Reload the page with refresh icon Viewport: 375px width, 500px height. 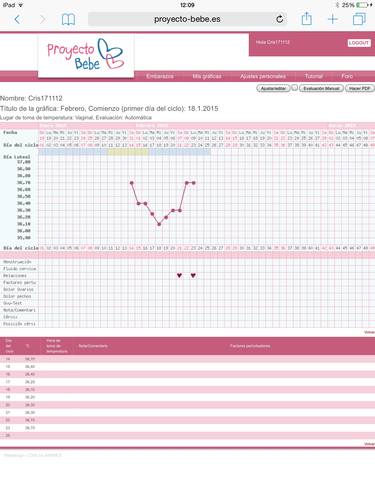pos(280,19)
